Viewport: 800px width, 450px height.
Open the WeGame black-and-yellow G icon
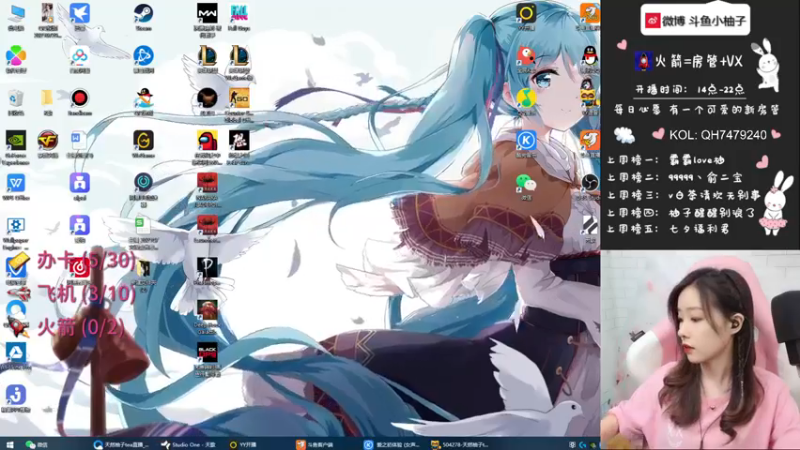pyautogui.click(x=143, y=140)
